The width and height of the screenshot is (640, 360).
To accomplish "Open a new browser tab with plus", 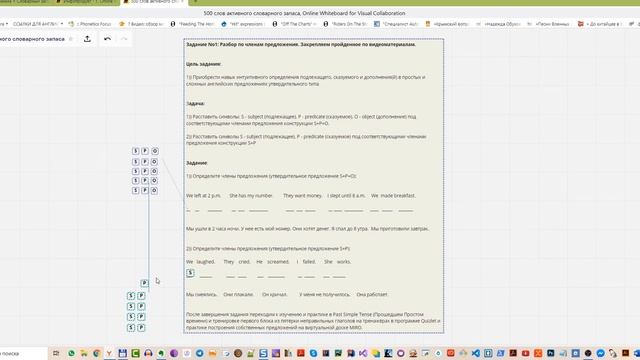I will [x=195, y=2].
